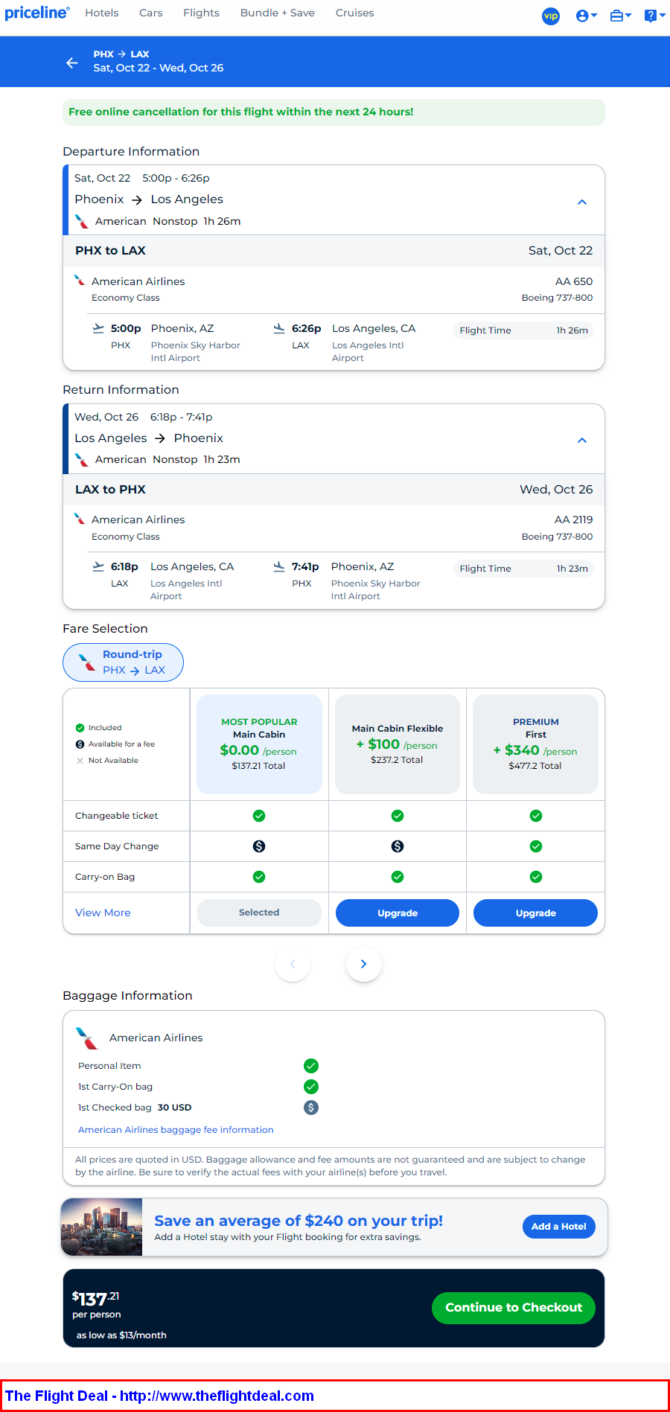
Task: Select the Main Cabin fare card
Action: (x=259, y=744)
